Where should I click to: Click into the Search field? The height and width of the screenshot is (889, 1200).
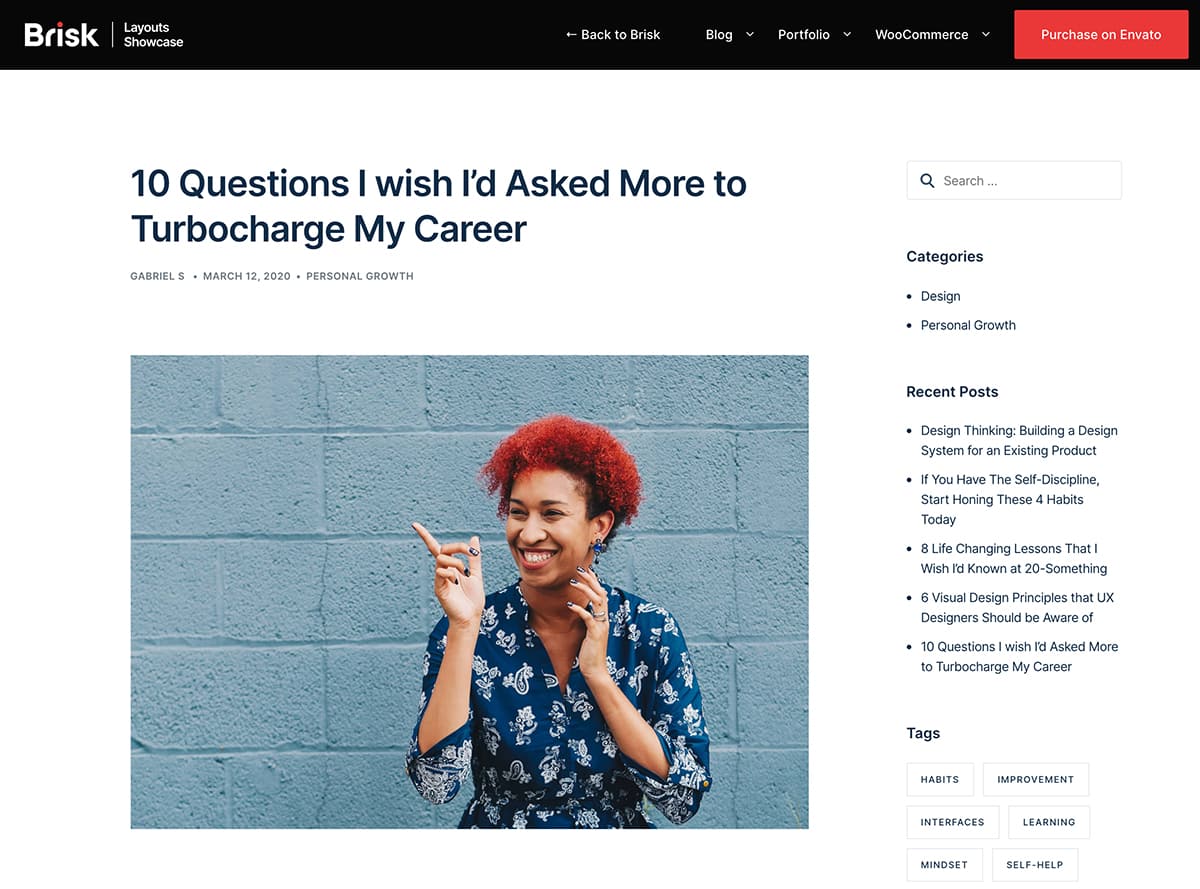pos(1014,181)
